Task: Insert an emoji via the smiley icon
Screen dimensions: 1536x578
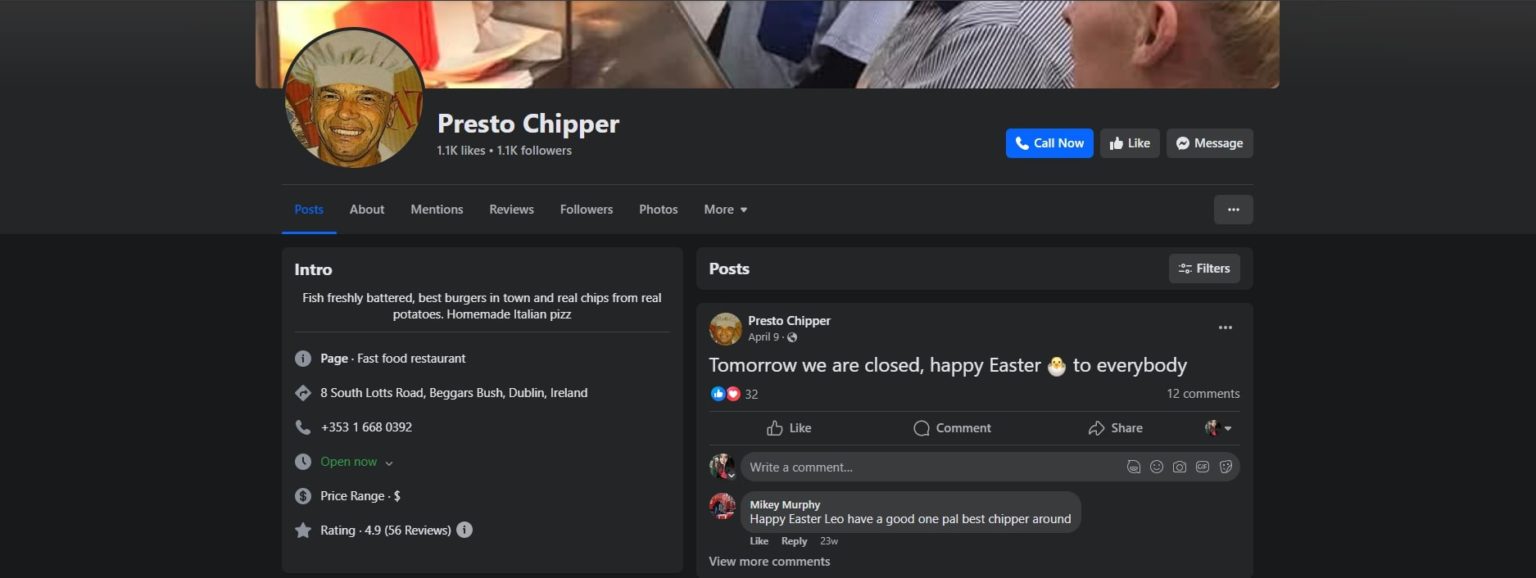Action: (1156, 467)
